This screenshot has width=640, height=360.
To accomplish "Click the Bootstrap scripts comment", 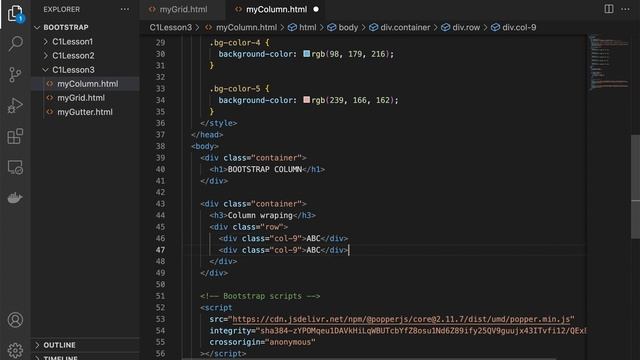I will coord(260,296).
